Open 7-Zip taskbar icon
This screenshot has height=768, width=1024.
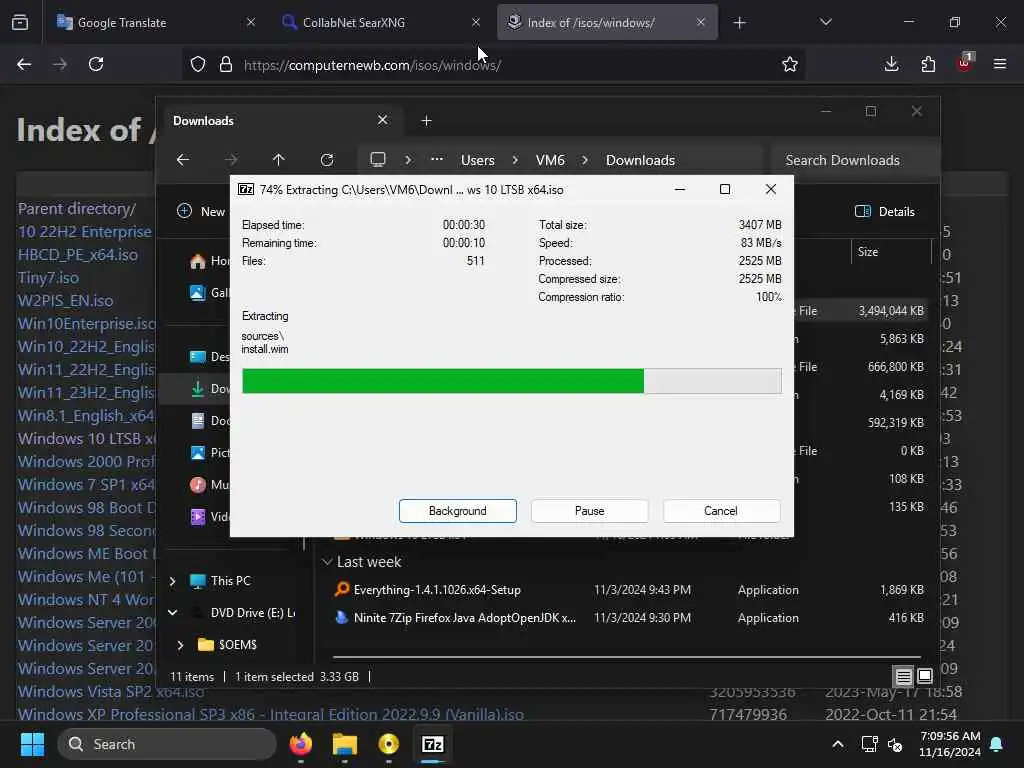click(432, 744)
